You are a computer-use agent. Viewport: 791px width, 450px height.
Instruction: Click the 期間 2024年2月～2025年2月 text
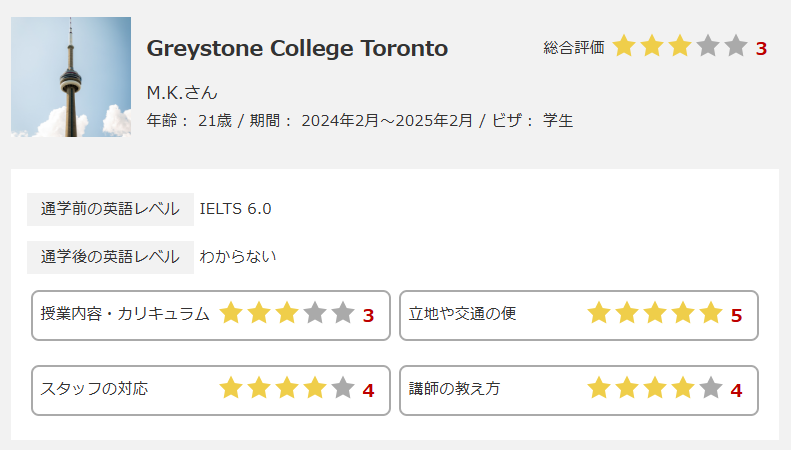pos(361,121)
